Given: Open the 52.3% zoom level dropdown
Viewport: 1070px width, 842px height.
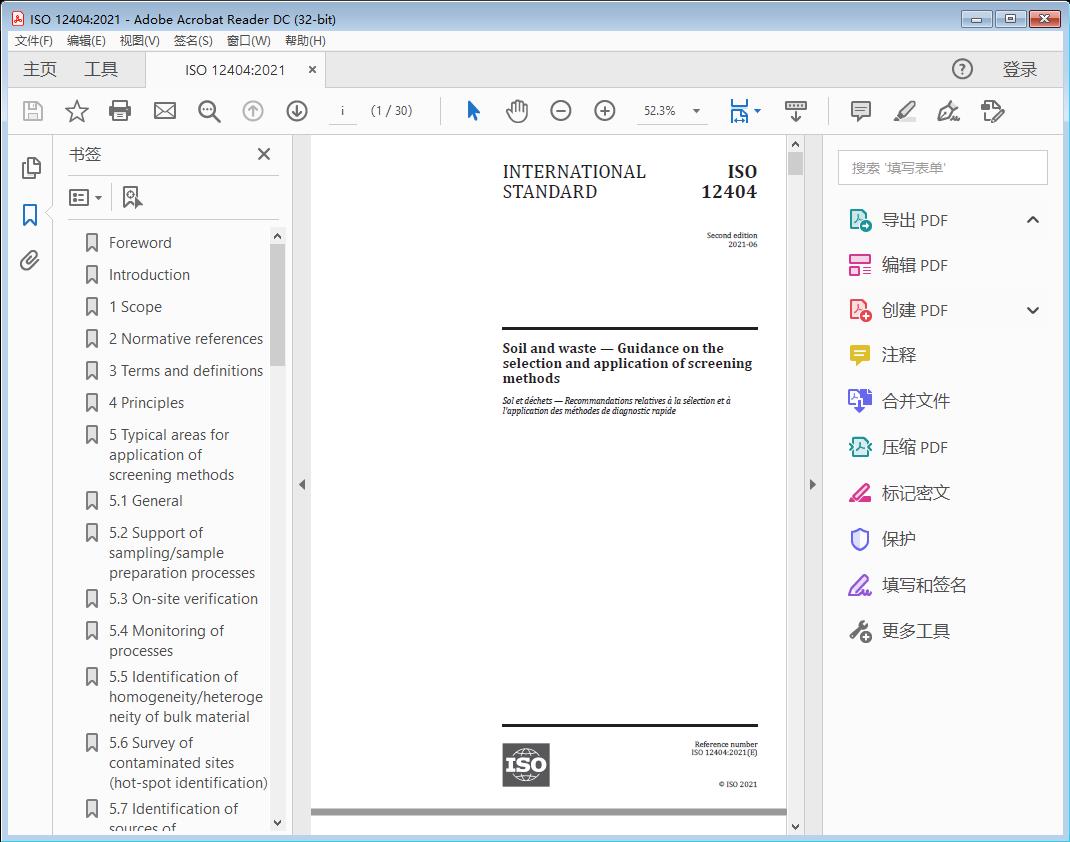Looking at the screenshot, I should 696,111.
